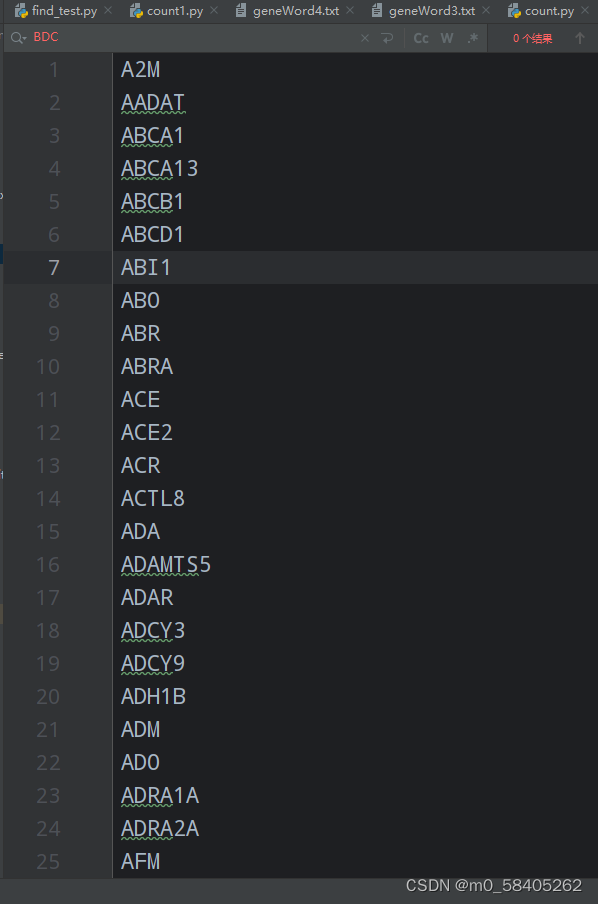Enable .* regex search mode

(472, 38)
